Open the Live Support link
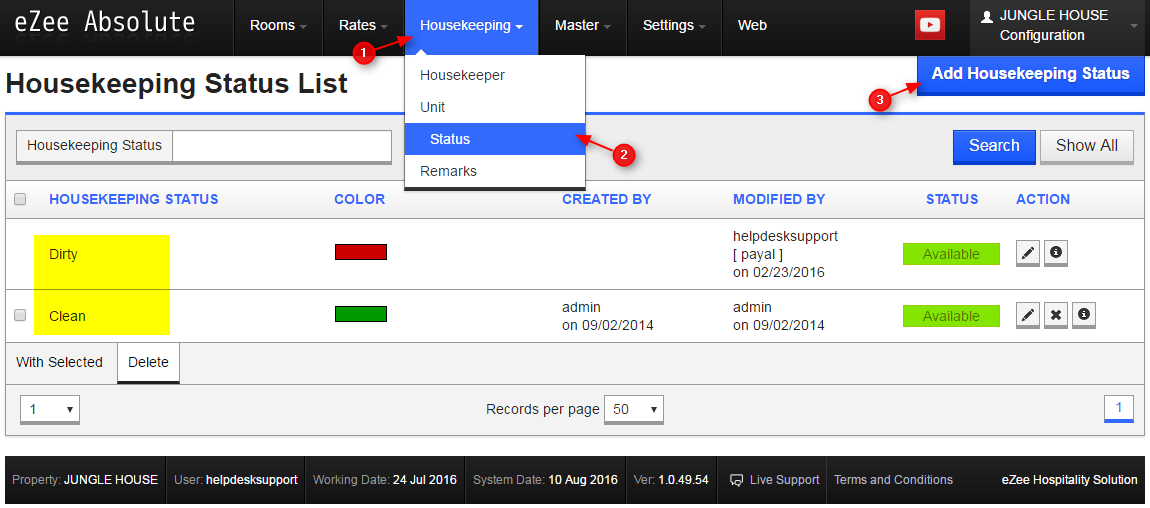 click(784, 480)
